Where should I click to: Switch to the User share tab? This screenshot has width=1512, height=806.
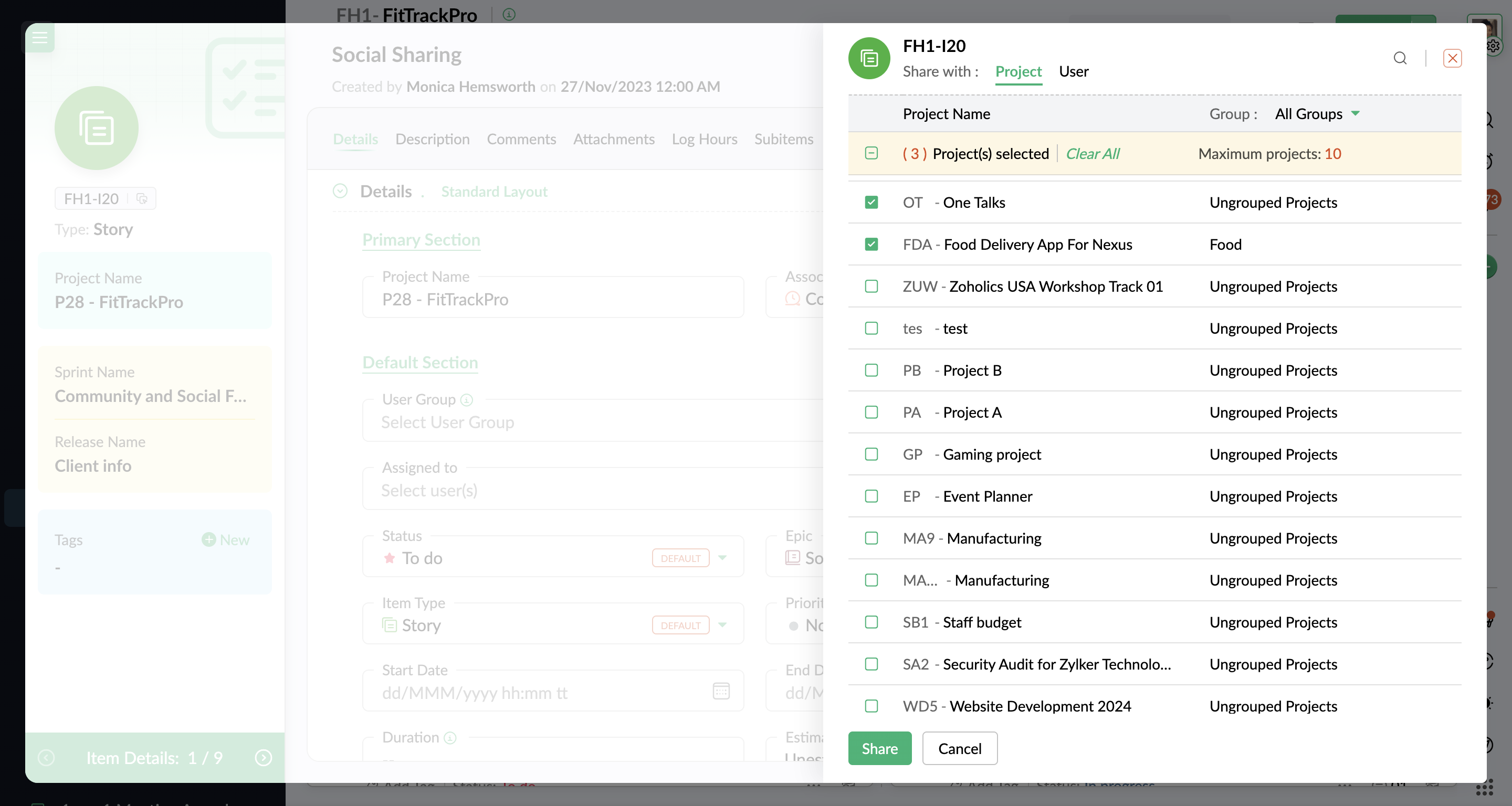1074,71
